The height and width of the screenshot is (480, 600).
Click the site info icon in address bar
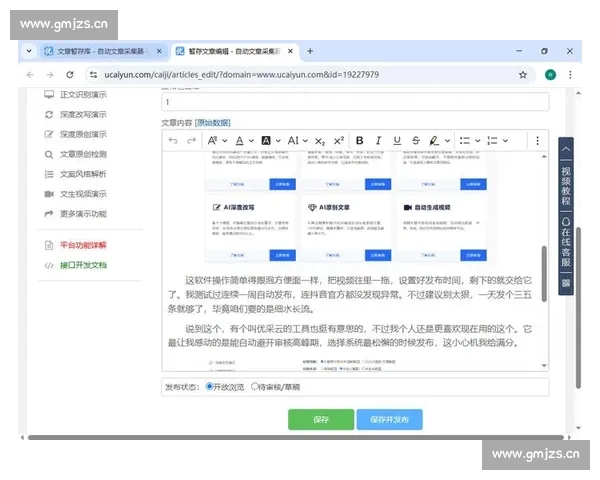(x=93, y=75)
